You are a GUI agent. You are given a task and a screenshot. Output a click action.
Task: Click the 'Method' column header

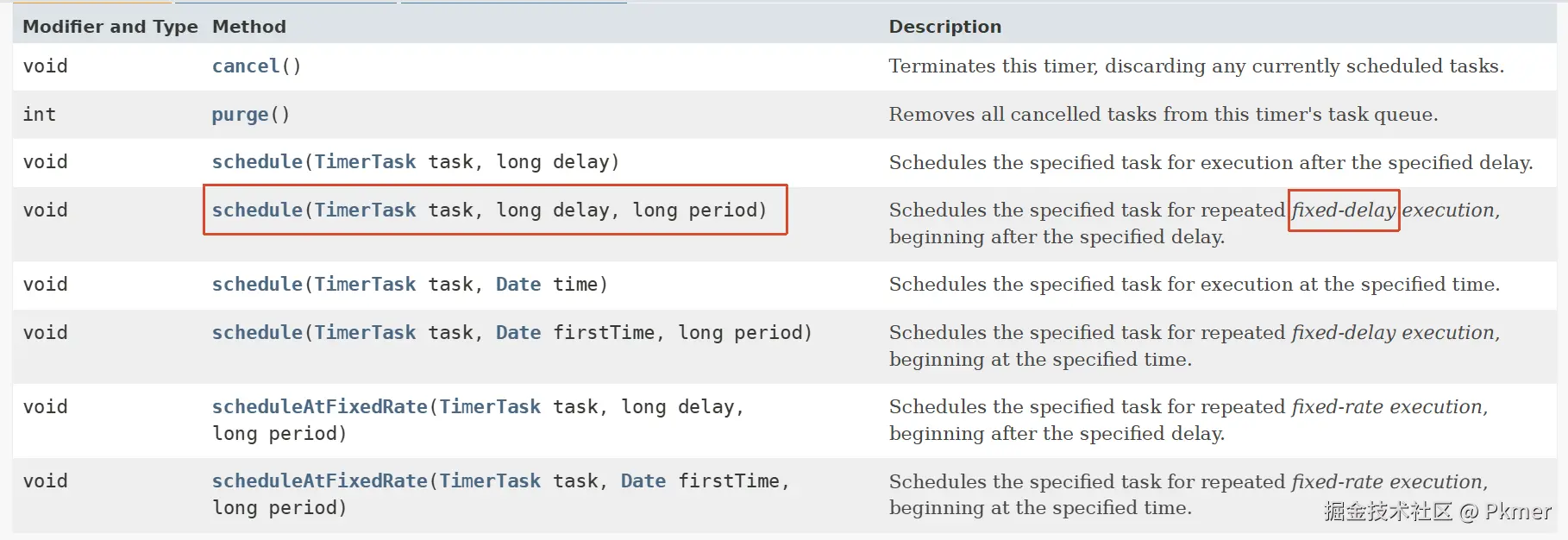248,27
